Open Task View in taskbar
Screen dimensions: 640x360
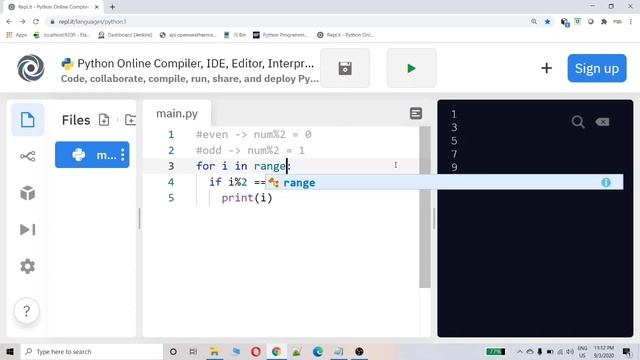[193, 351]
